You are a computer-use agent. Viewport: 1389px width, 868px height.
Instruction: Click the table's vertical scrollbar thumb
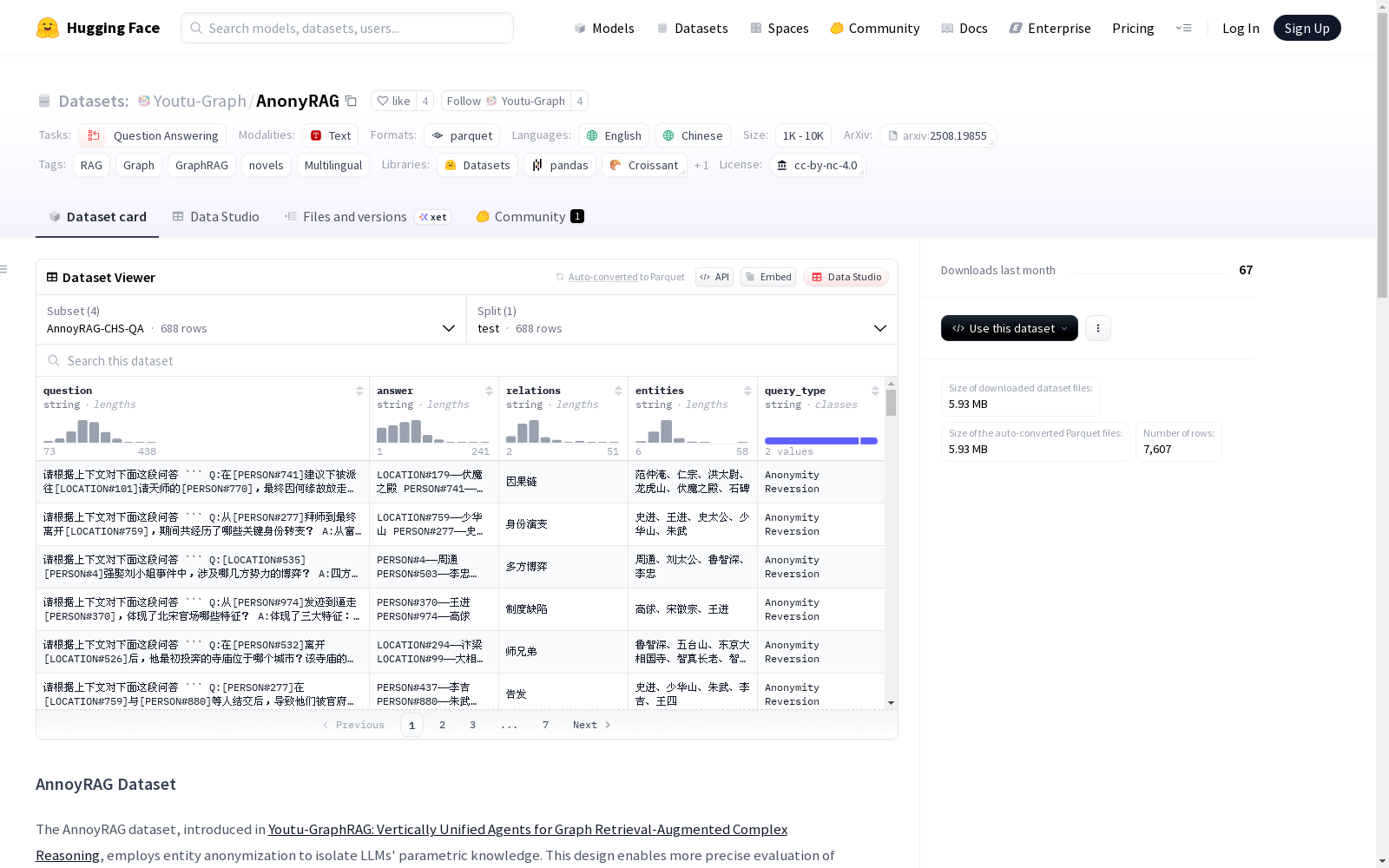click(891, 403)
